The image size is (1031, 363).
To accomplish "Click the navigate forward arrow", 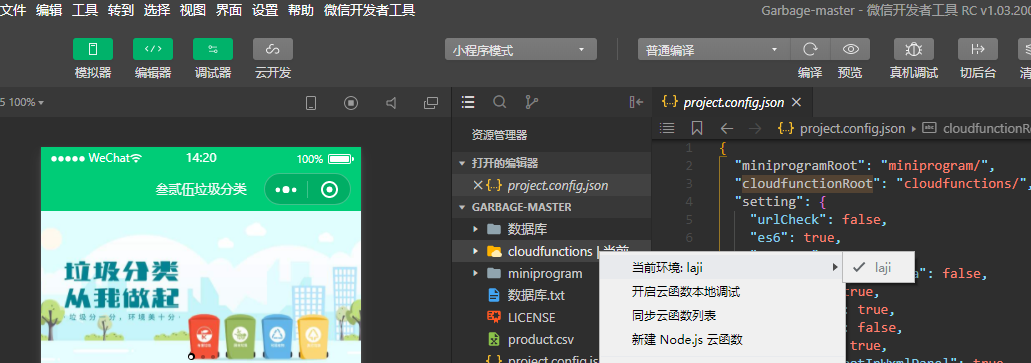I will (755, 128).
